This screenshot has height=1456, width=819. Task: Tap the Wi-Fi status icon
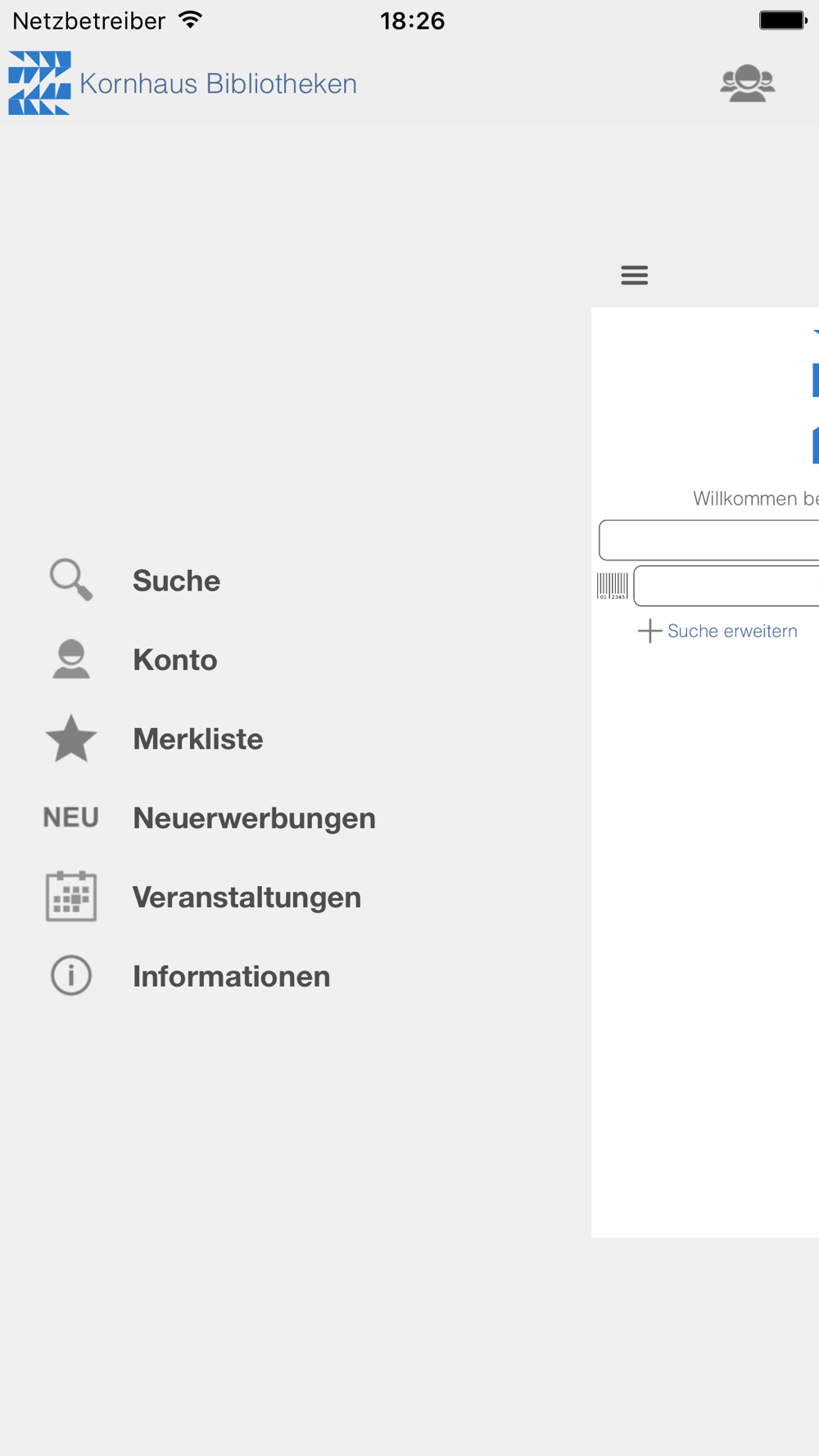[x=190, y=20]
